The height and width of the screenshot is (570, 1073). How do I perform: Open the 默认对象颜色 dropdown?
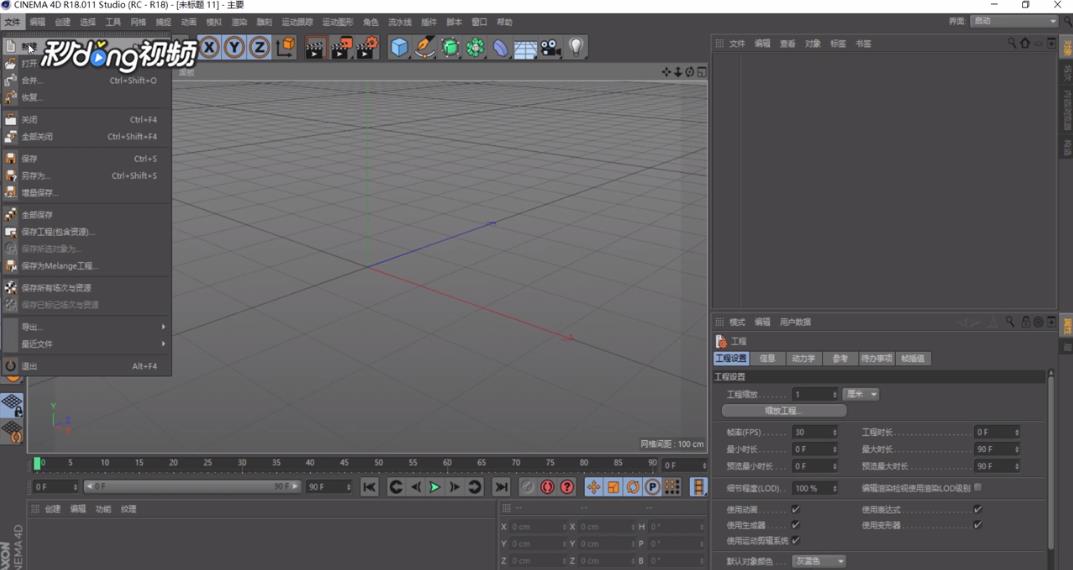pos(820,561)
